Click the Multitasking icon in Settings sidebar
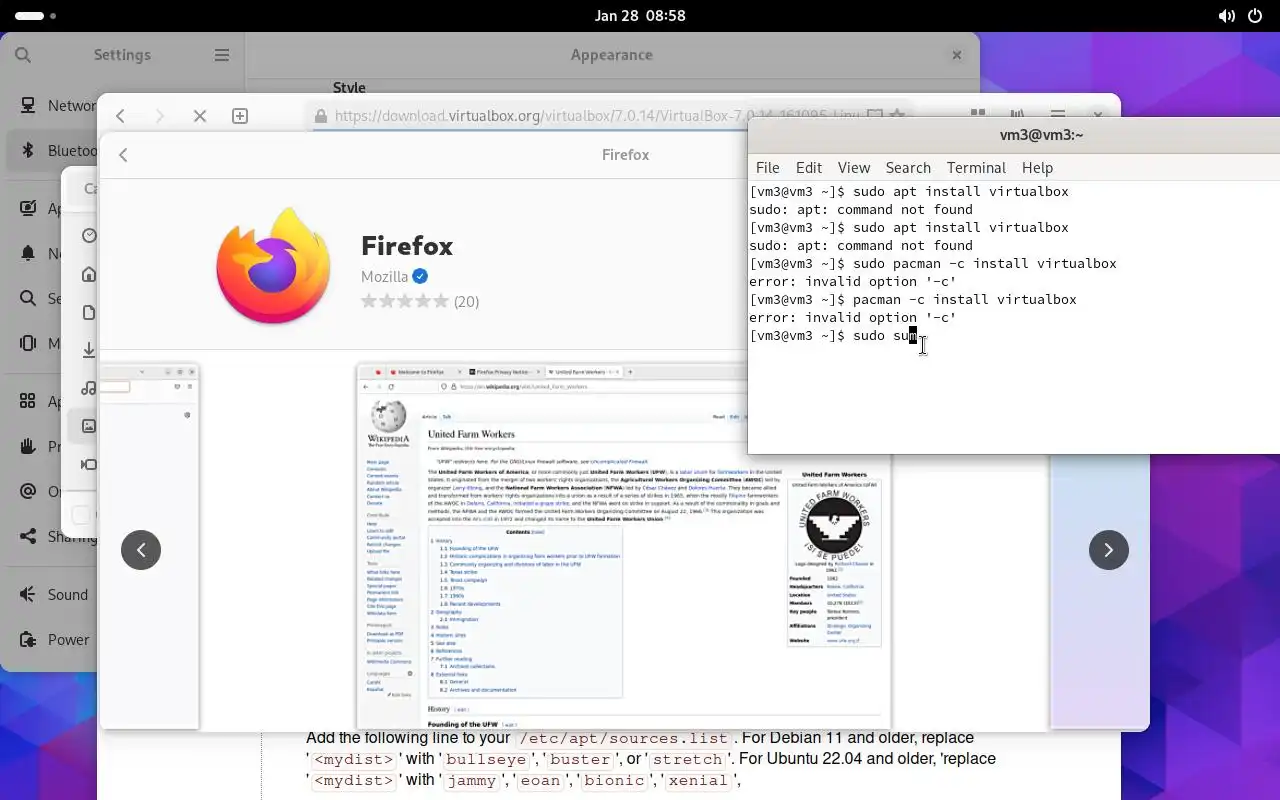 [28, 343]
